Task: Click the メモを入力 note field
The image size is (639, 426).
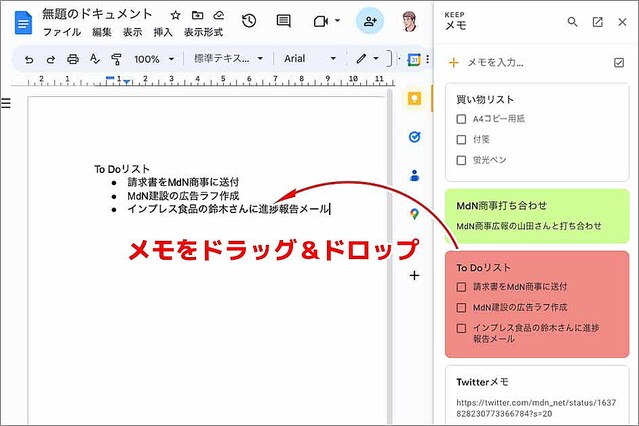Action: pyautogui.click(x=495, y=63)
